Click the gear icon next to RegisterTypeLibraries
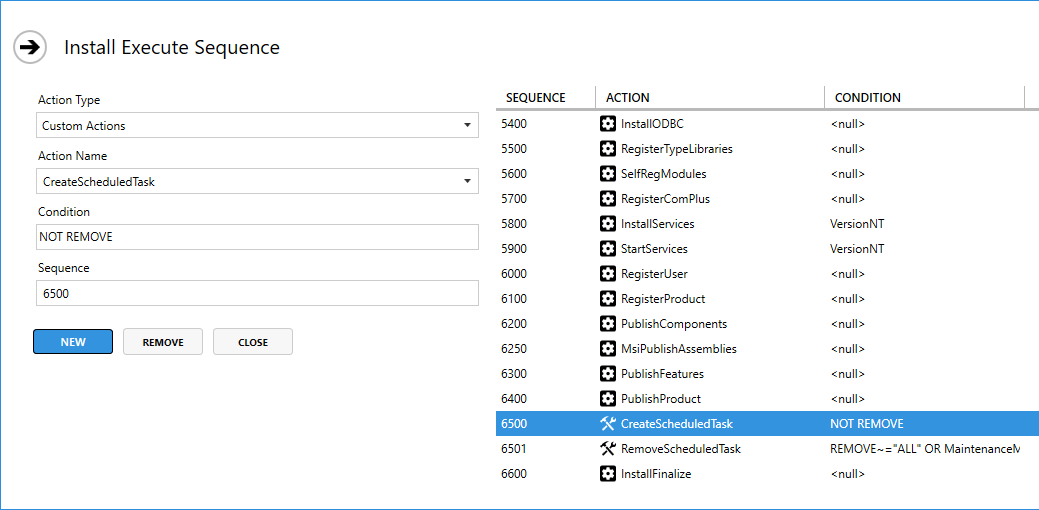This screenshot has width=1039, height=510. tap(607, 149)
